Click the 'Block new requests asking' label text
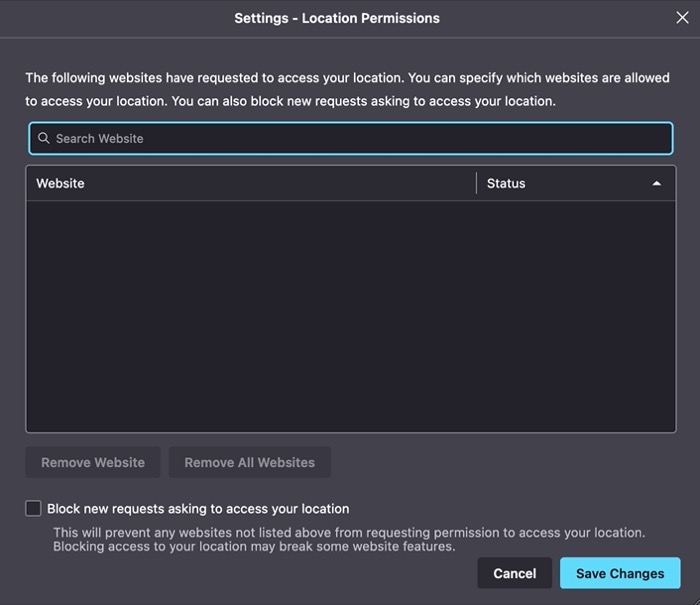 (198, 509)
